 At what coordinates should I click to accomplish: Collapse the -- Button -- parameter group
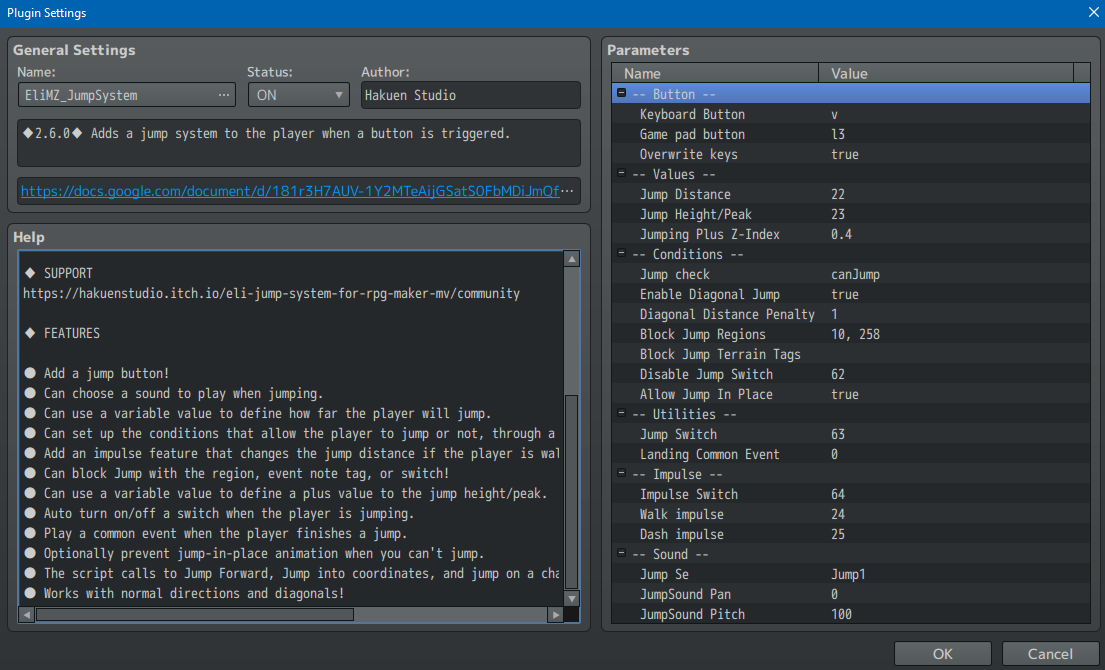click(621, 93)
